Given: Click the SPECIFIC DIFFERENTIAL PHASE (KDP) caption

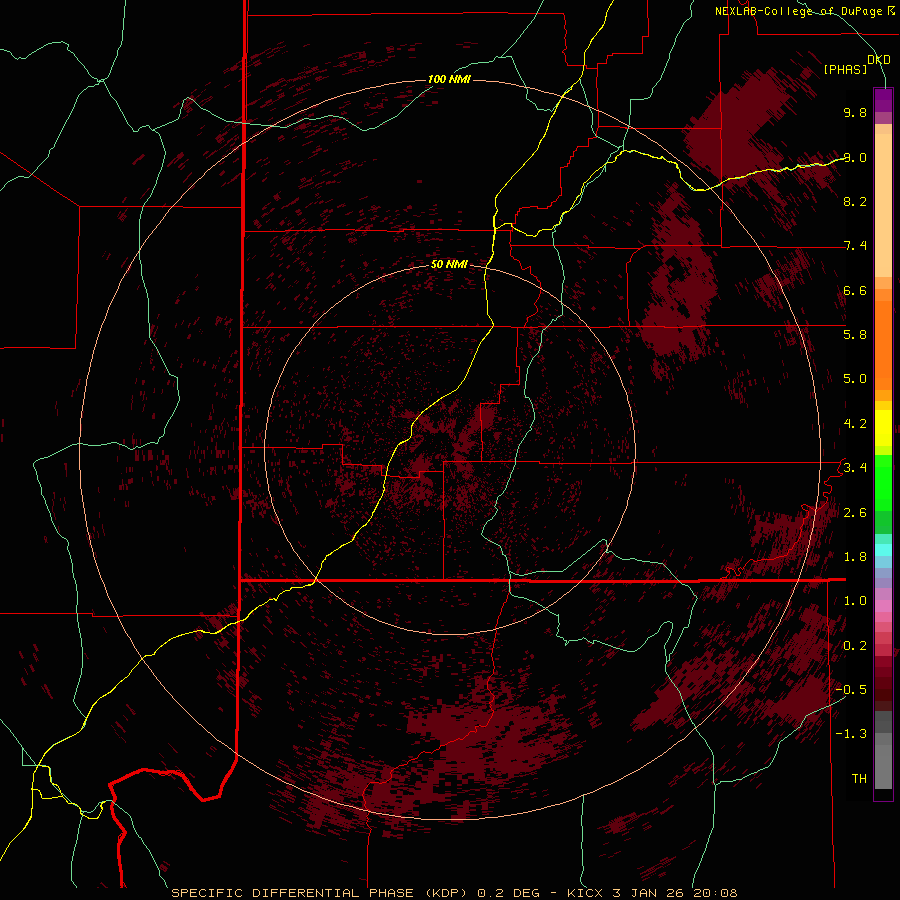Looking at the screenshot, I should 321,893.
